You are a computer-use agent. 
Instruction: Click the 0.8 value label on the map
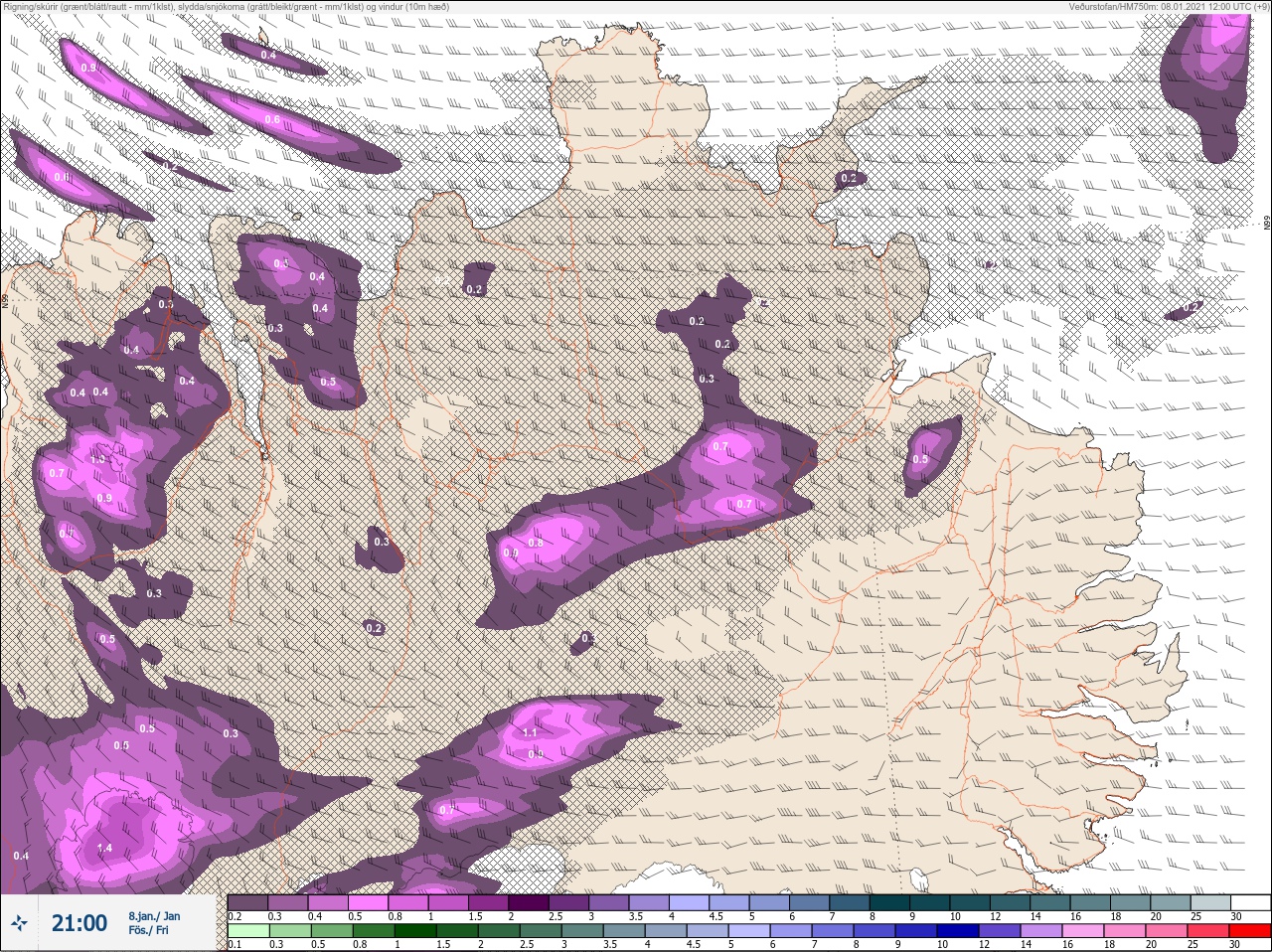point(536,543)
